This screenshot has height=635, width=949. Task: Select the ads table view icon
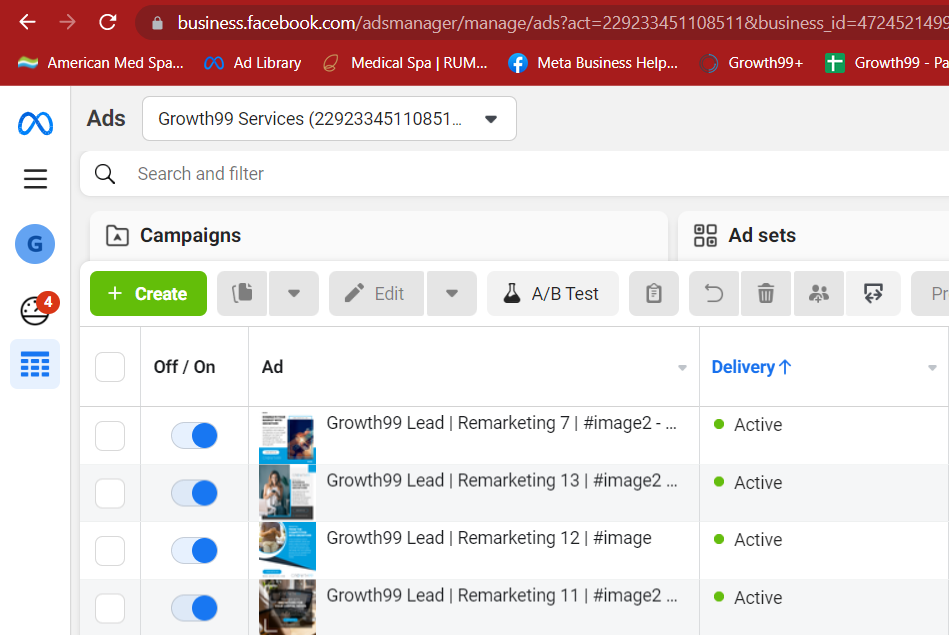coord(35,364)
